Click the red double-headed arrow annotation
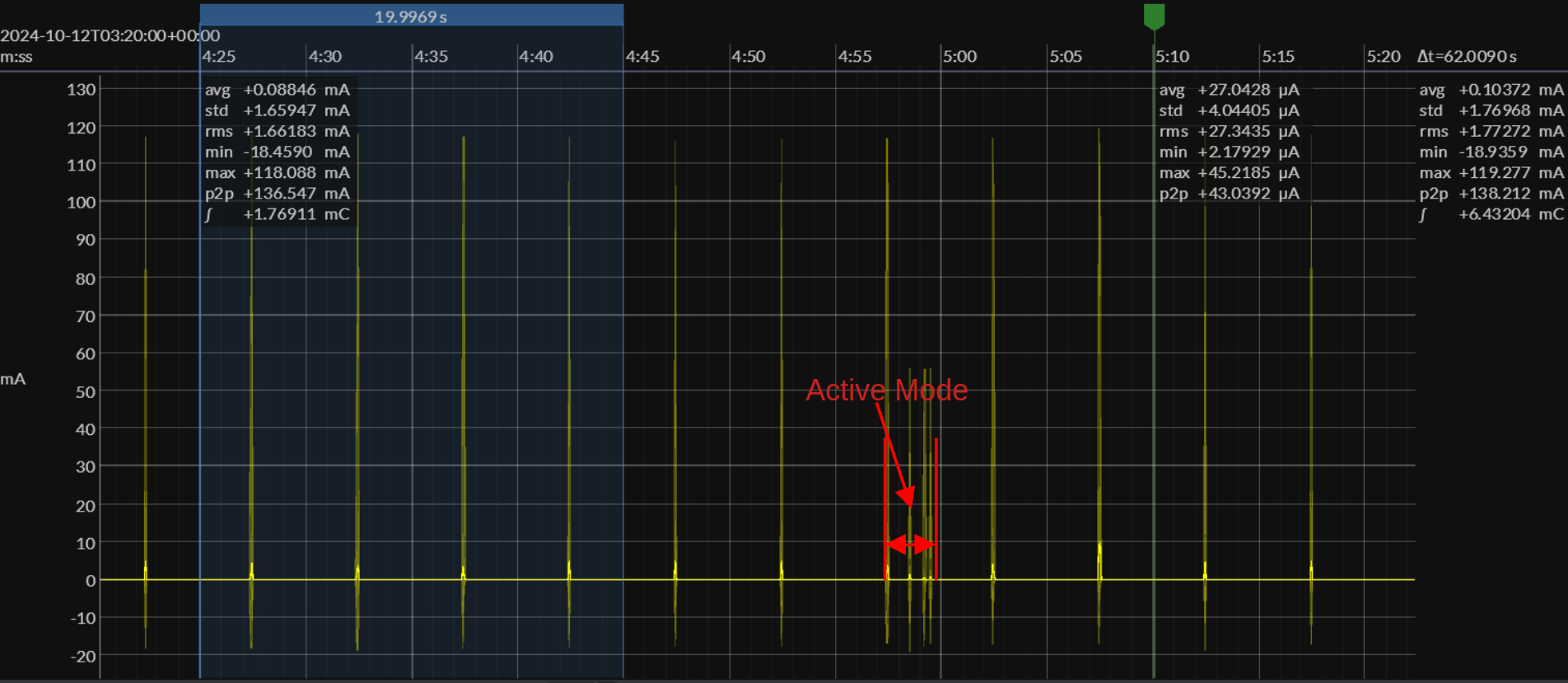Screen dimensions: 1568x683 point(910,545)
